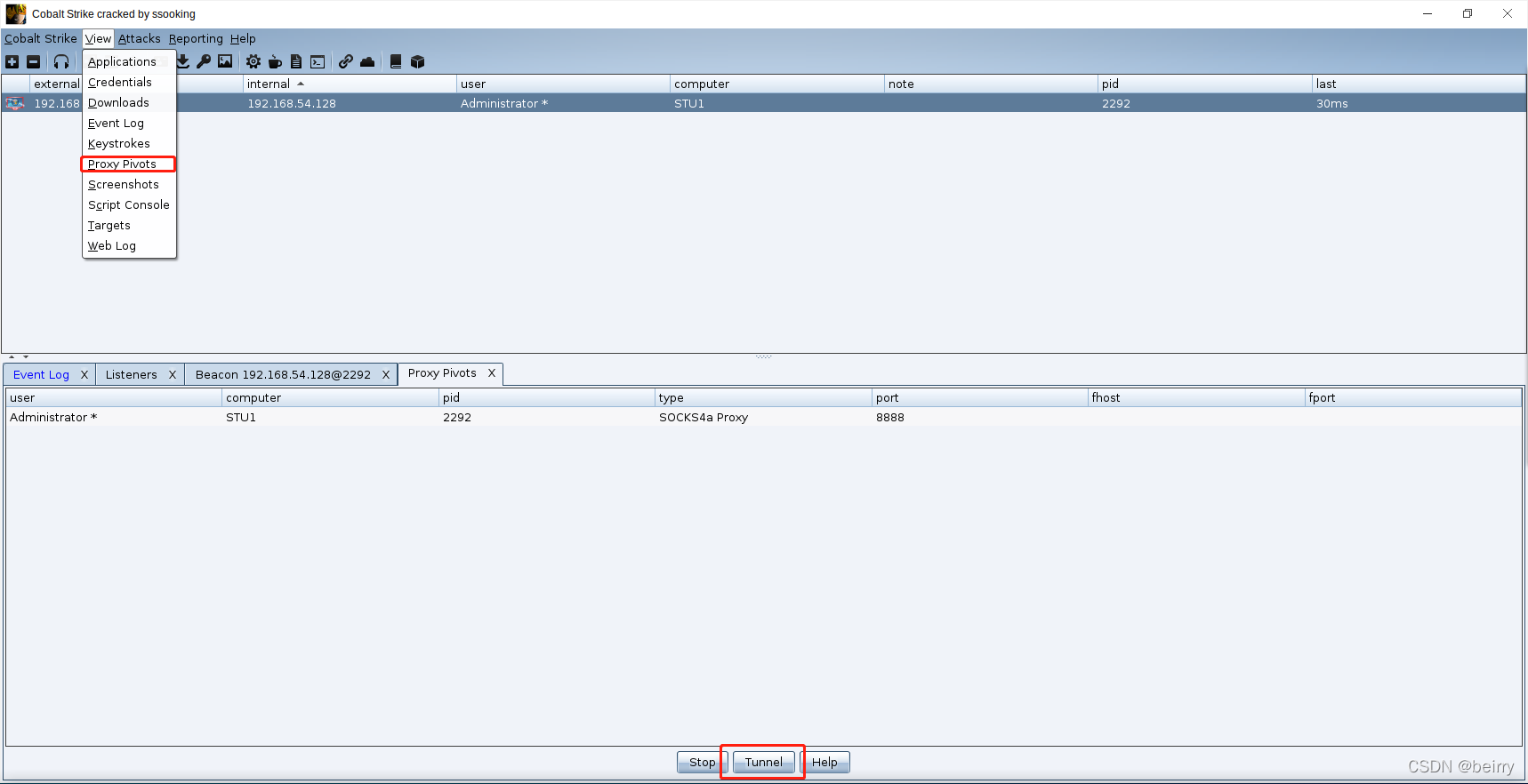Click the download arrow toolbar icon
Image resolution: width=1528 pixels, height=784 pixels.
182,61
